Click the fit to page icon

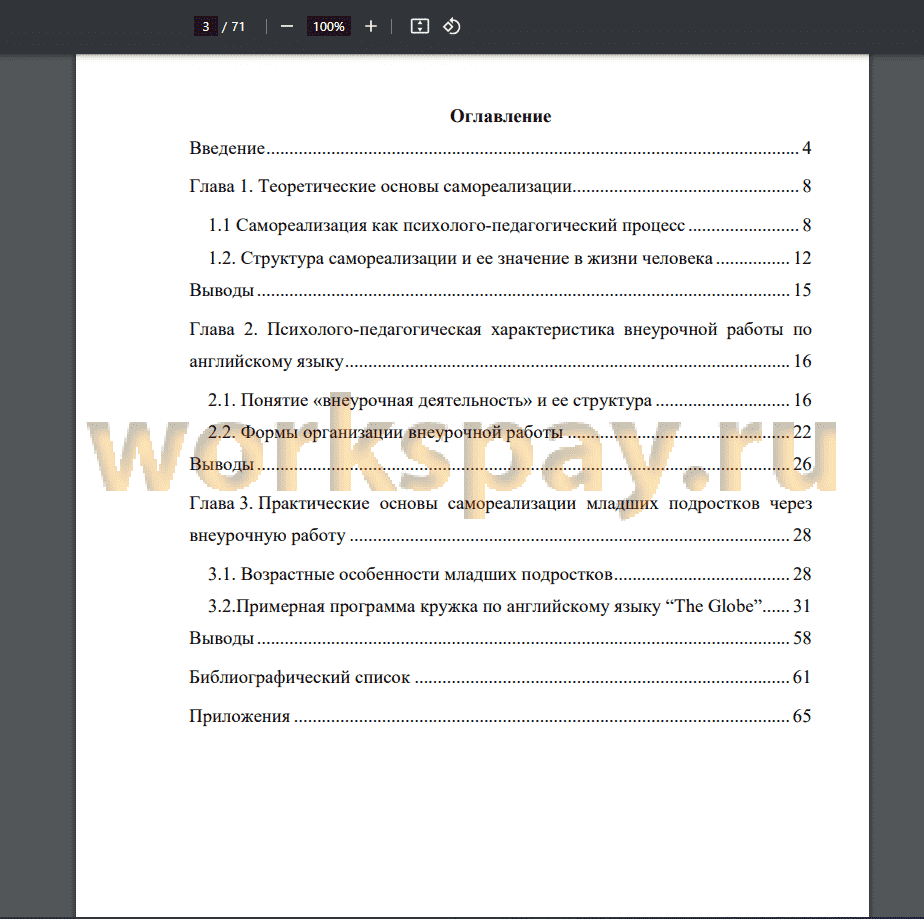[420, 27]
